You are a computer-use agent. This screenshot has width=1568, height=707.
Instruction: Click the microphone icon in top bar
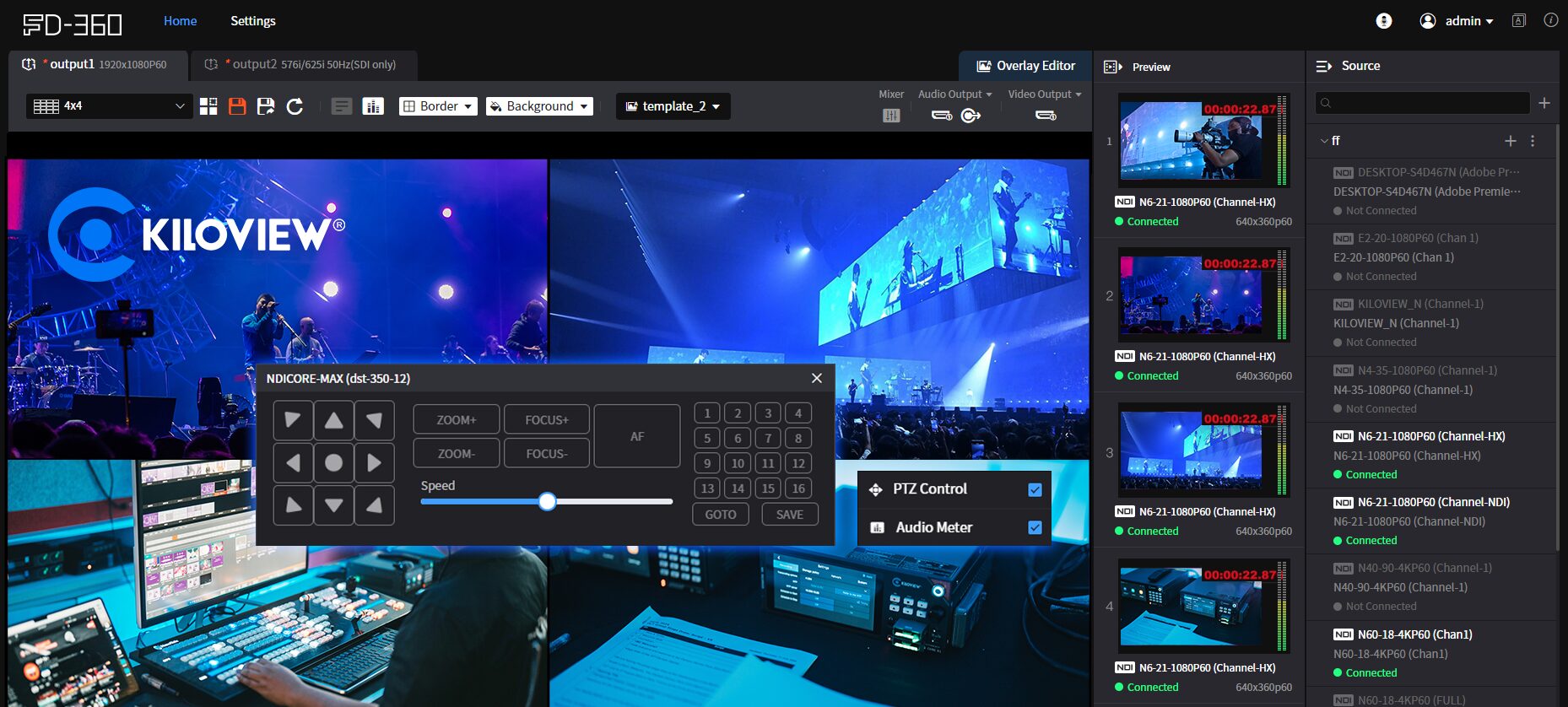pos(1384,21)
